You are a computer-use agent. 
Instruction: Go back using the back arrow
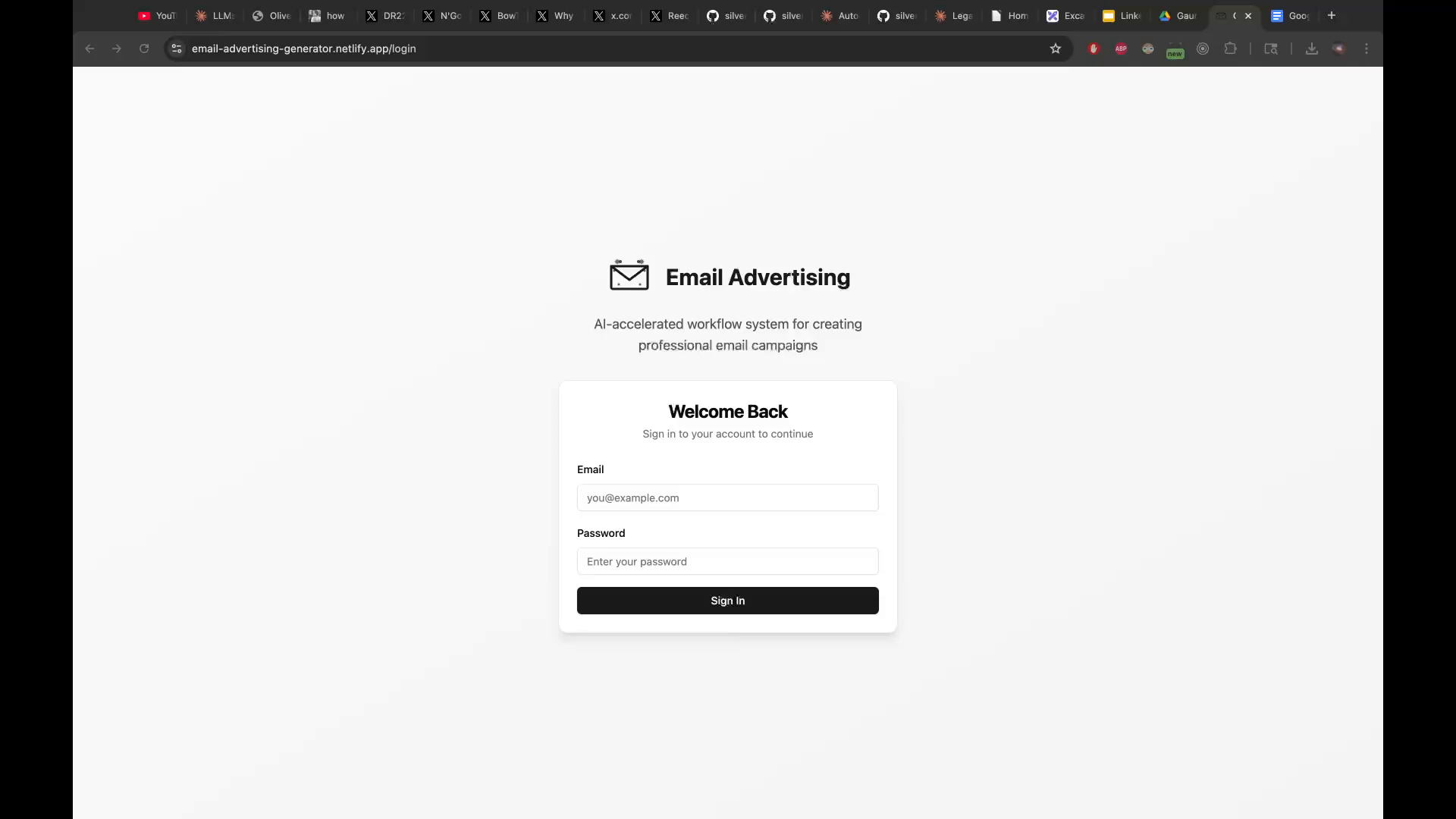(x=89, y=49)
